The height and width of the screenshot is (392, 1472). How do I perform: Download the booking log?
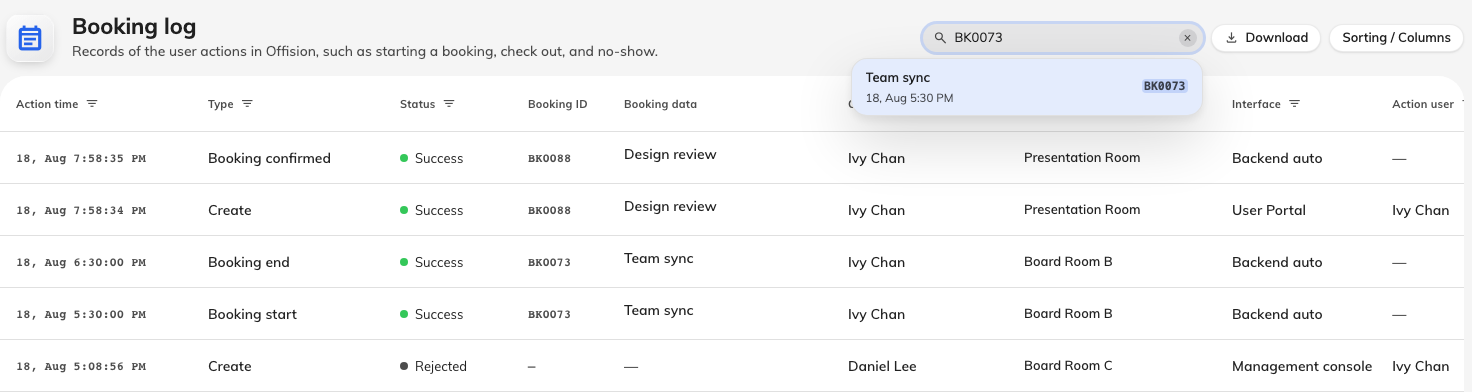(x=1266, y=38)
